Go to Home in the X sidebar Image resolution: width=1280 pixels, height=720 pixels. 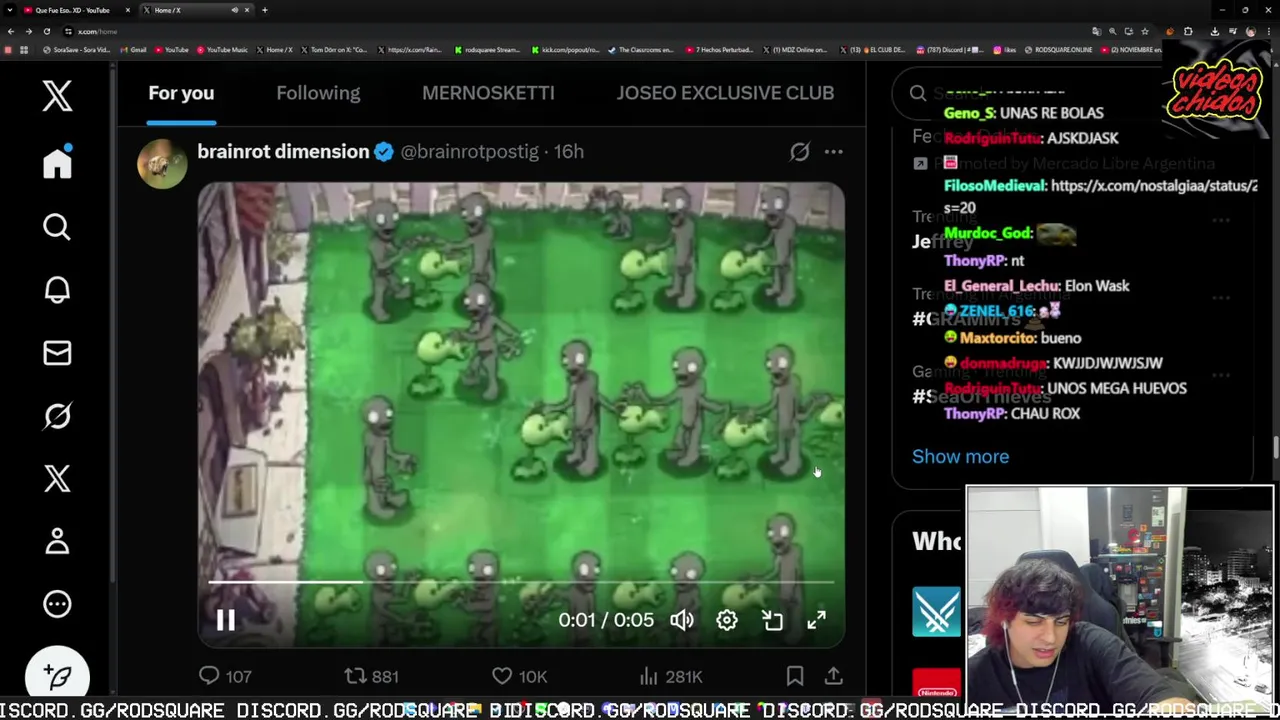click(x=57, y=163)
